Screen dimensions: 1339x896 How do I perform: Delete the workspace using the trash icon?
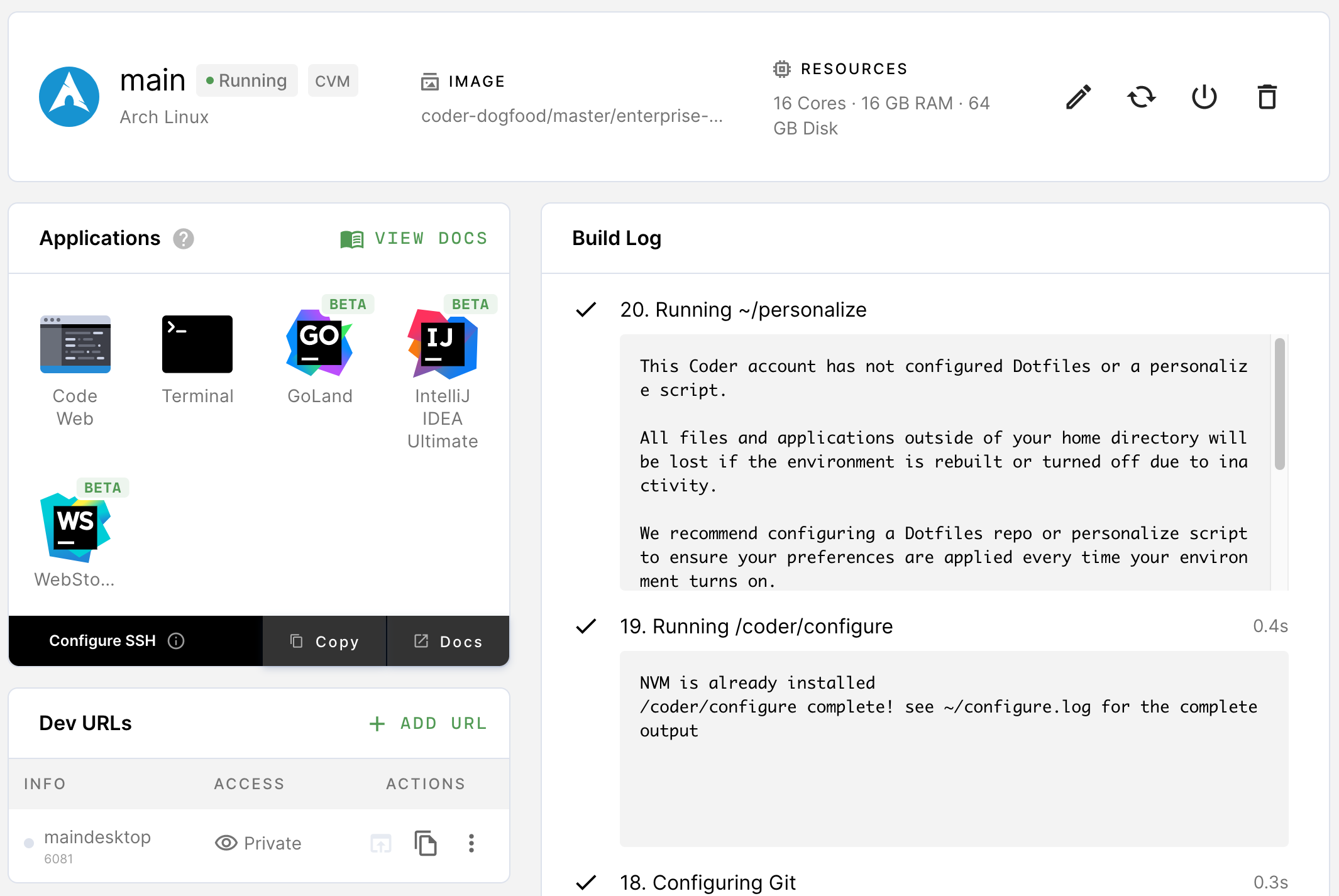coord(1266,97)
